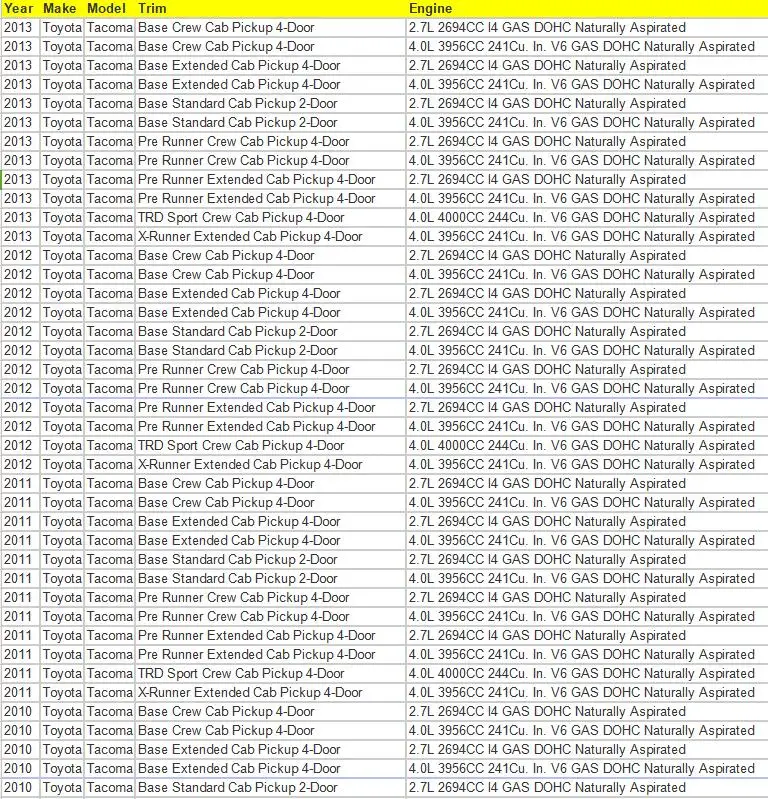Click the 2011 TRD Sport Crew Cab trim cell

click(x=270, y=674)
